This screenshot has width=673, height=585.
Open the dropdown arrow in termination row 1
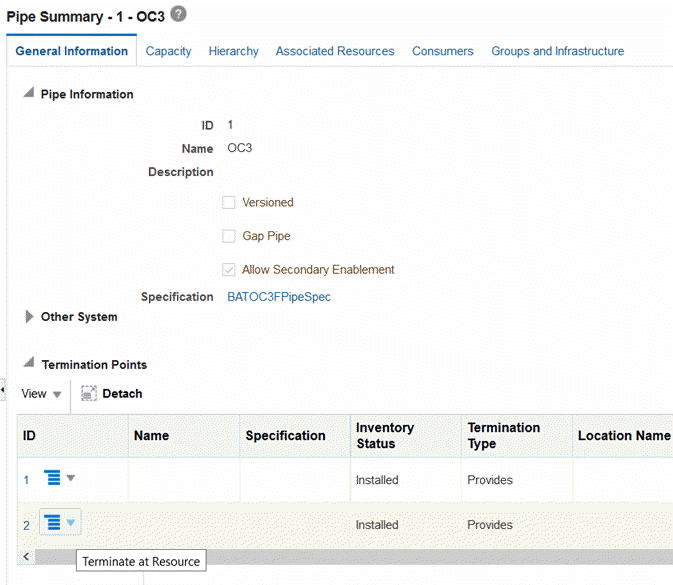tap(71, 478)
